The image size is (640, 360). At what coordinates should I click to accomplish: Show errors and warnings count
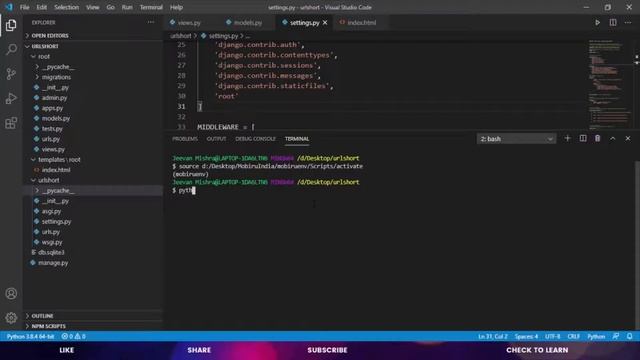73,336
